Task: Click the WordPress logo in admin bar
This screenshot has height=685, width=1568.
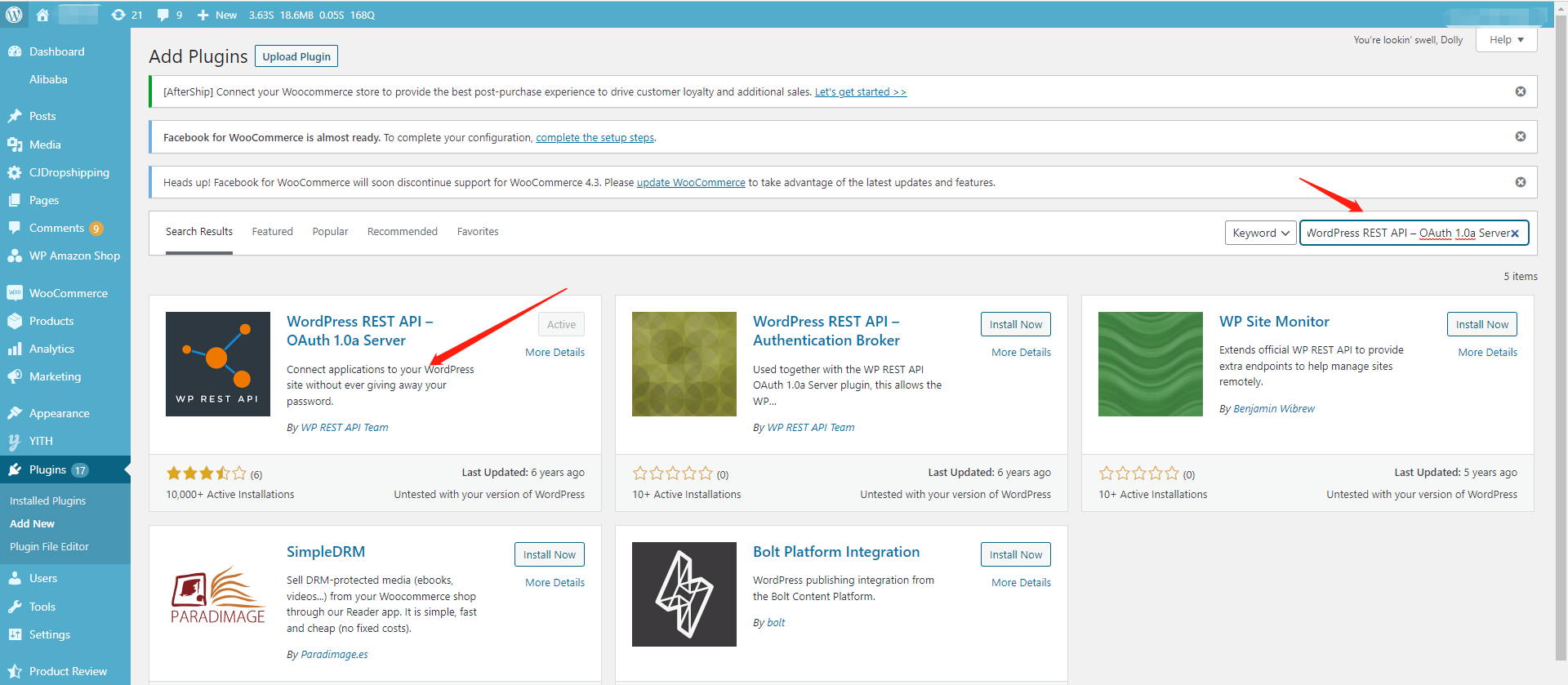Action: click(14, 15)
